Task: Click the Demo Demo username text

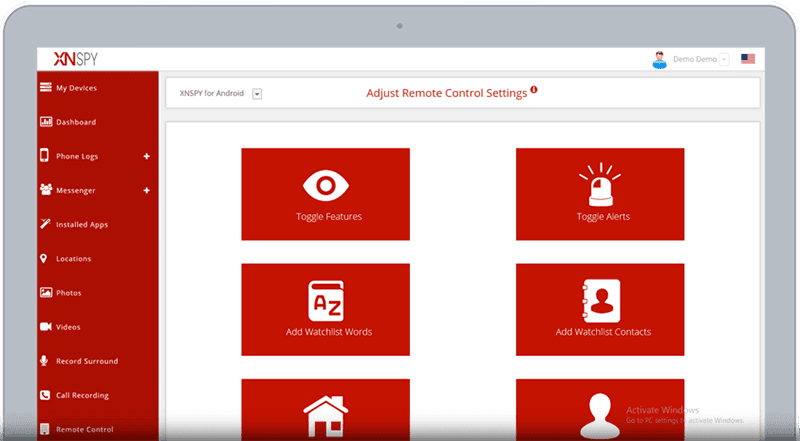Action: coord(695,59)
